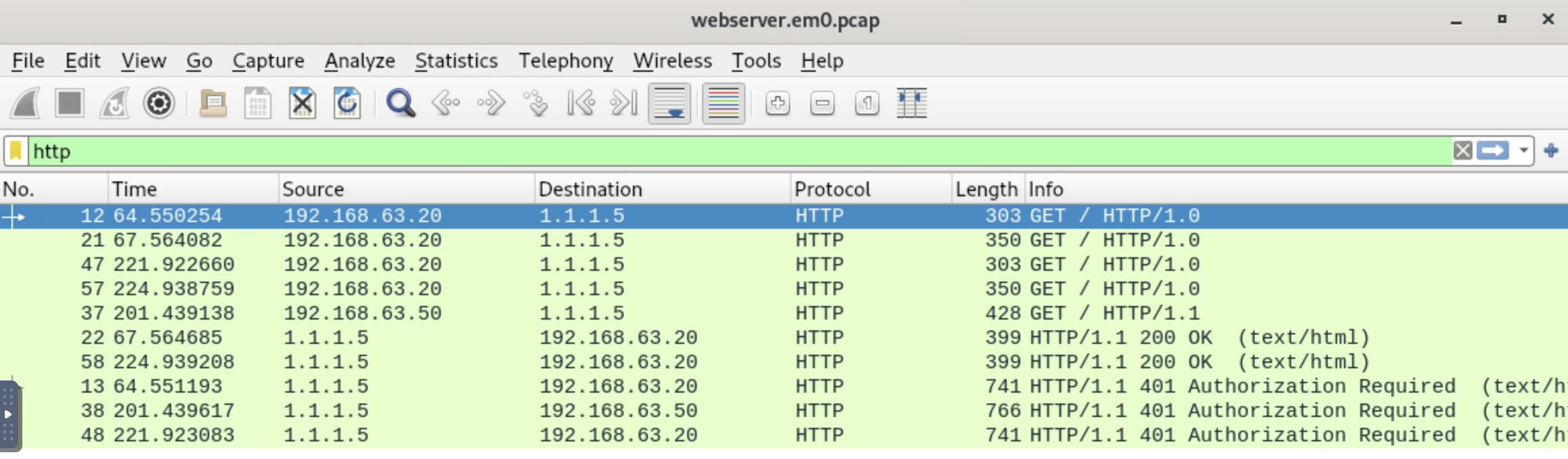Stop the running capture
The width and height of the screenshot is (1568, 459).
[x=70, y=104]
